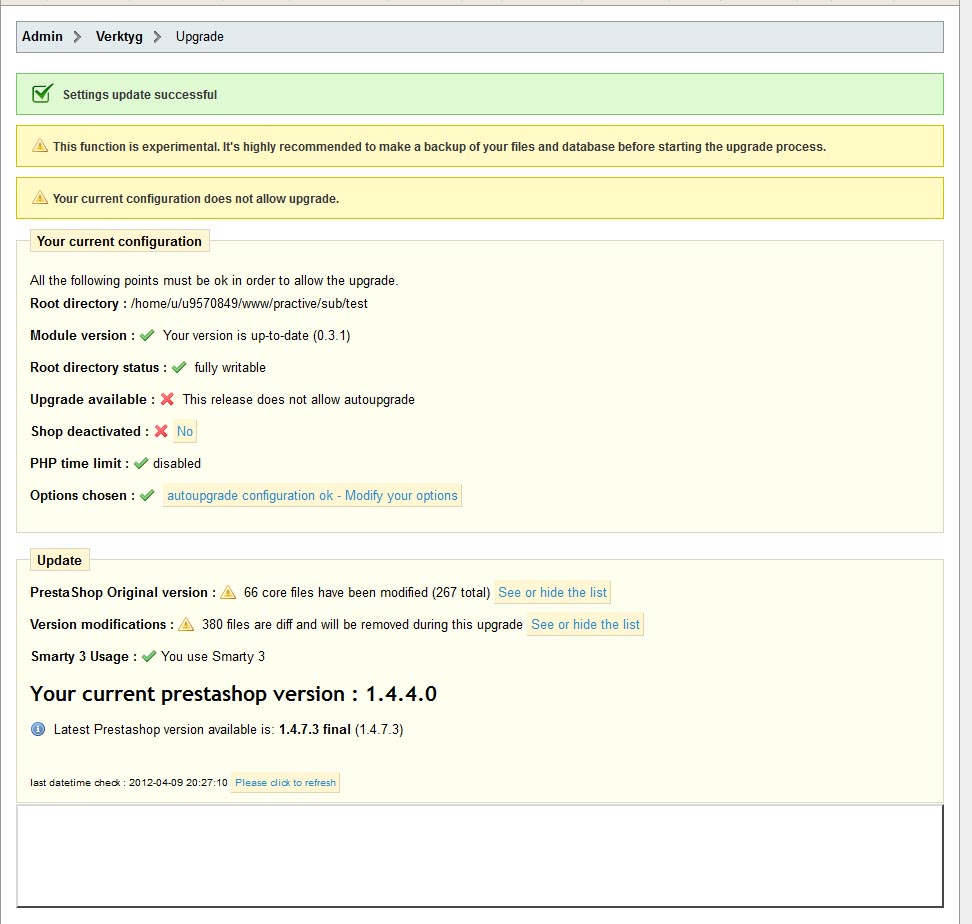
Task: Click the PrestaShop Original version warning icon
Action: coord(228,592)
